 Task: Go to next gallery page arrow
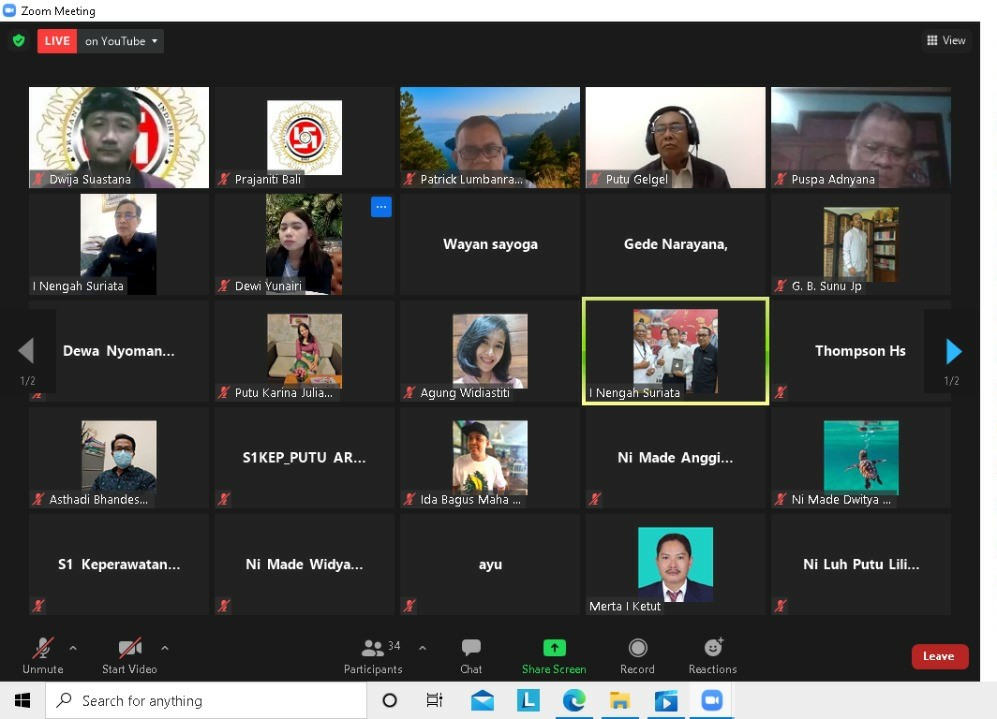[x=953, y=351]
